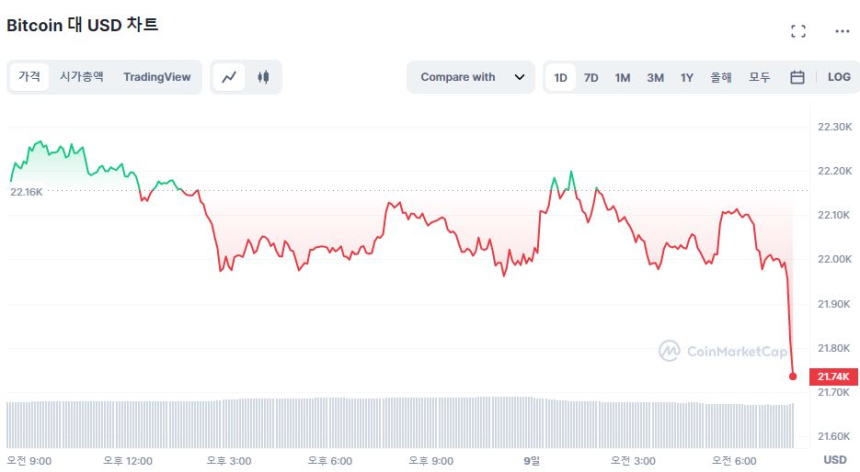Switch to candlestick chart view
The height and width of the screenshot is (472, 860).
click(x=263, y=77)
